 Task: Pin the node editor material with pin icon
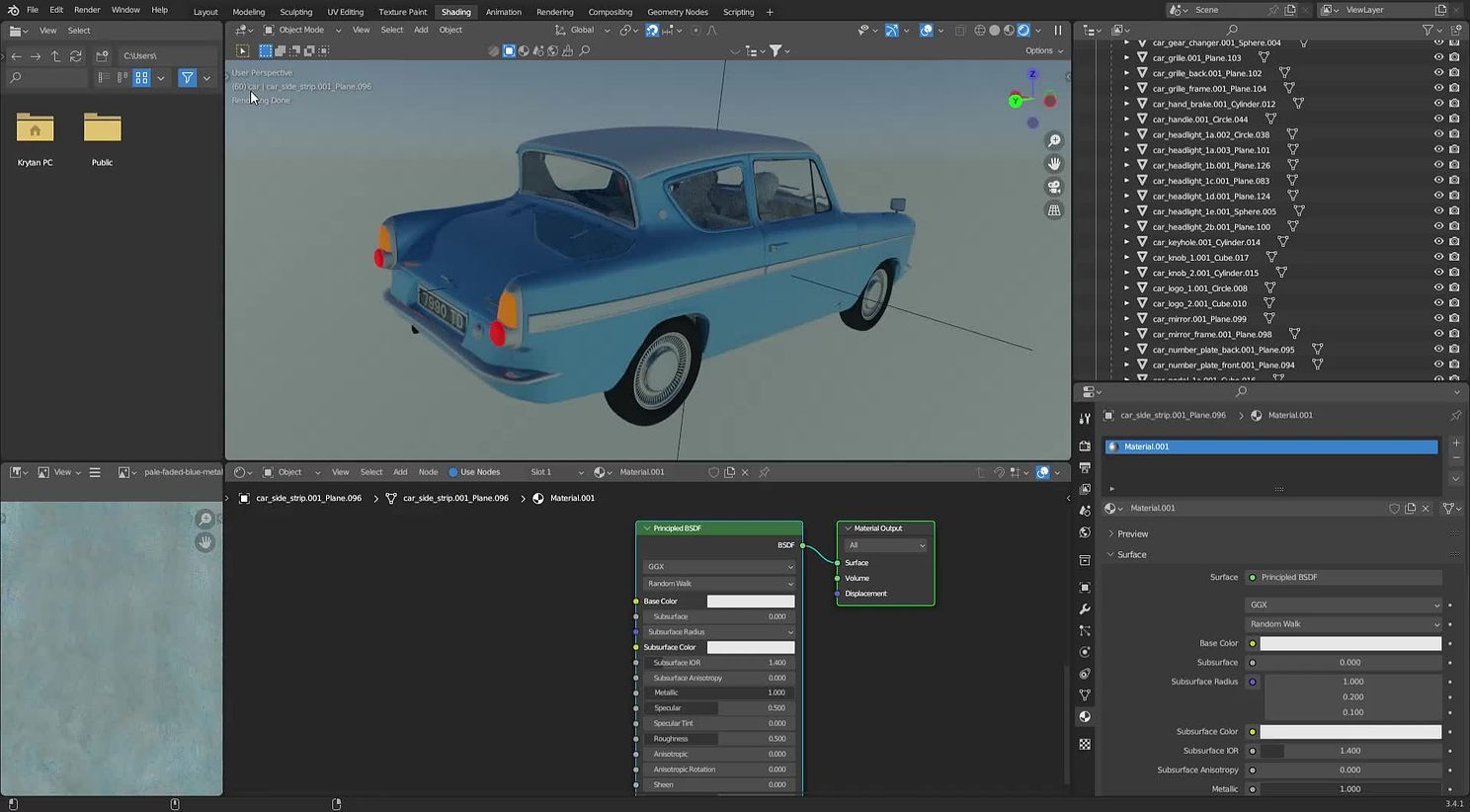pos(764,472)
